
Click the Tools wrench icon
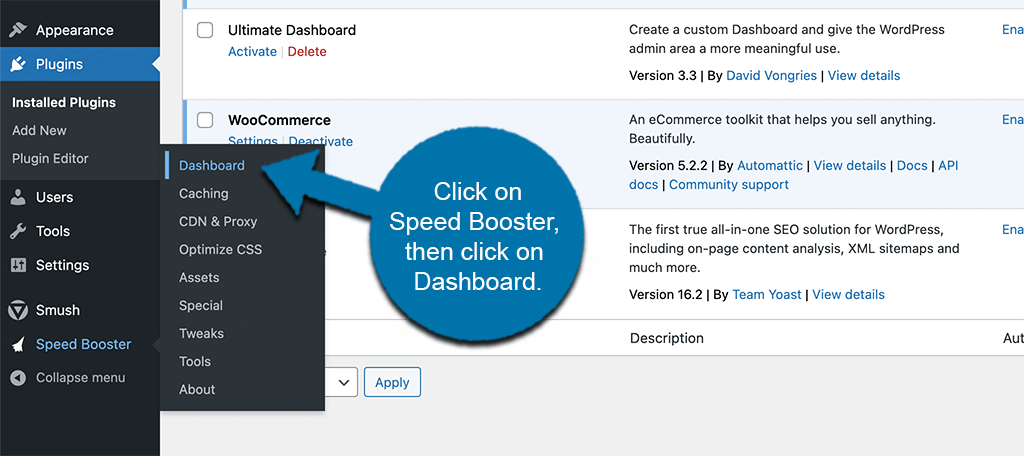(18, 231)
